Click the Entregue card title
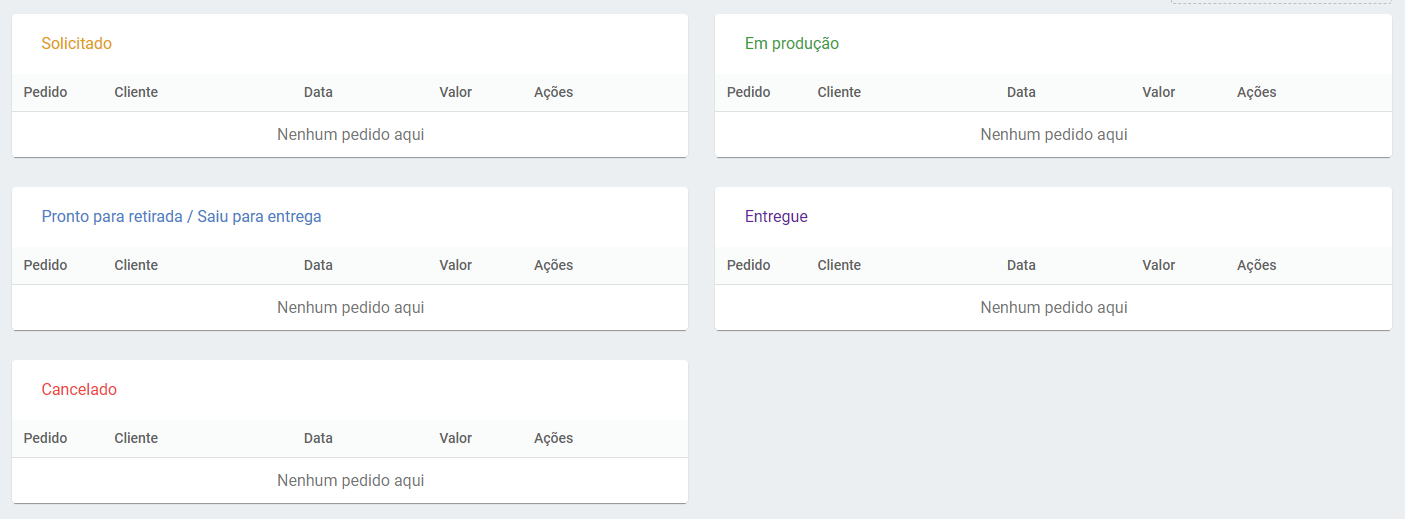Image resolution: width=1405 pixels, height=519 pixels. [x=776, y=217]
